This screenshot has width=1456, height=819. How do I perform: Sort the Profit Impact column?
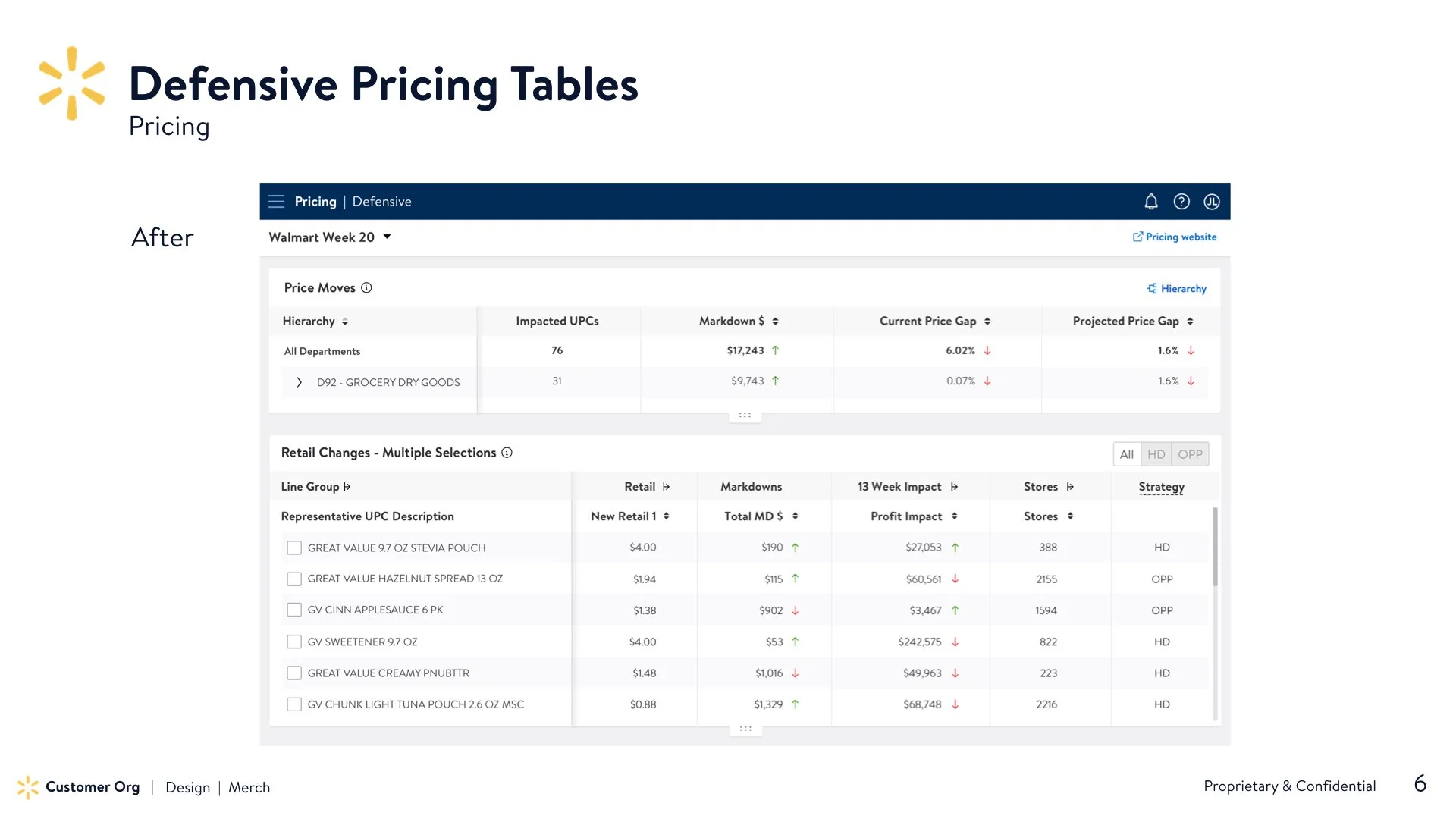pyautogui.click(x=954, y=516)
